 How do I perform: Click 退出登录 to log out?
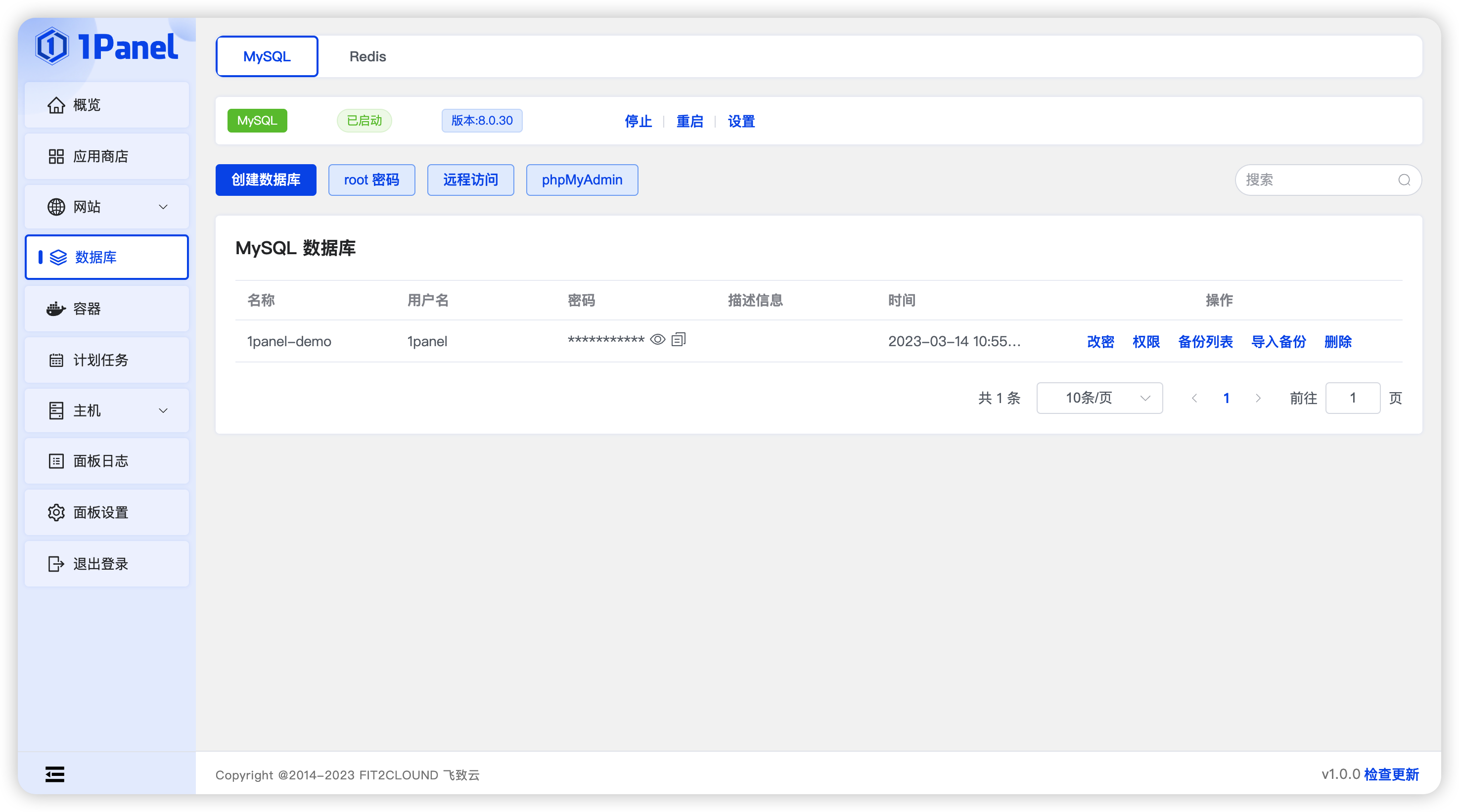(x=101, y=563)
